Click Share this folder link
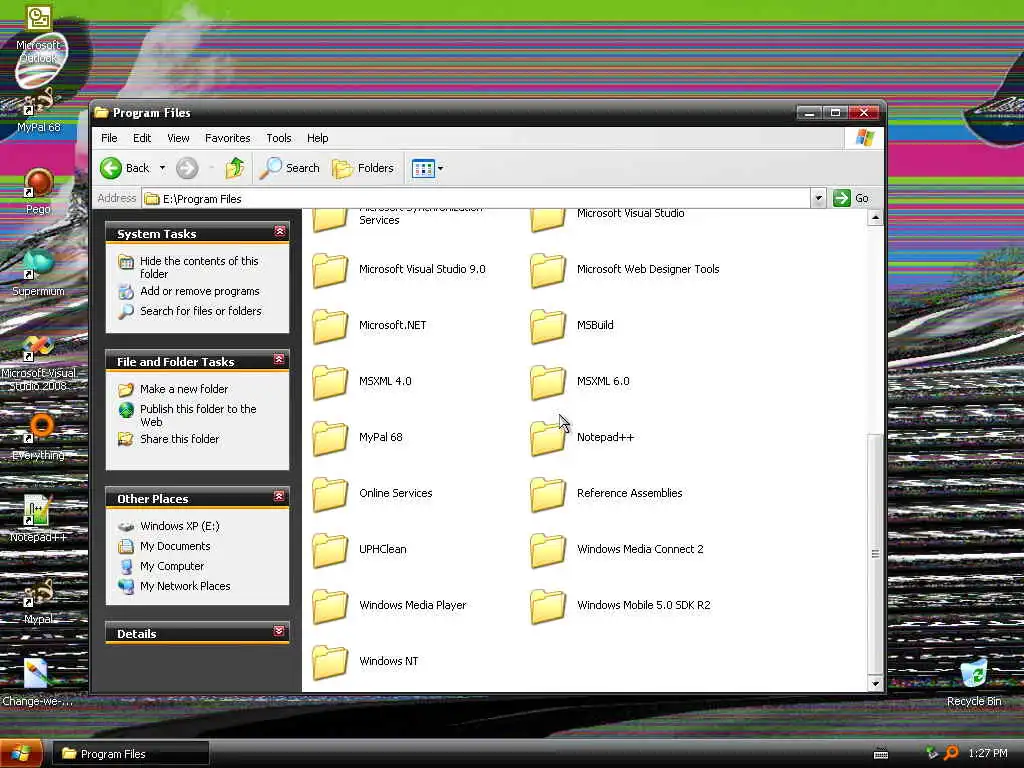1024x768 pixels. (179, 439)
